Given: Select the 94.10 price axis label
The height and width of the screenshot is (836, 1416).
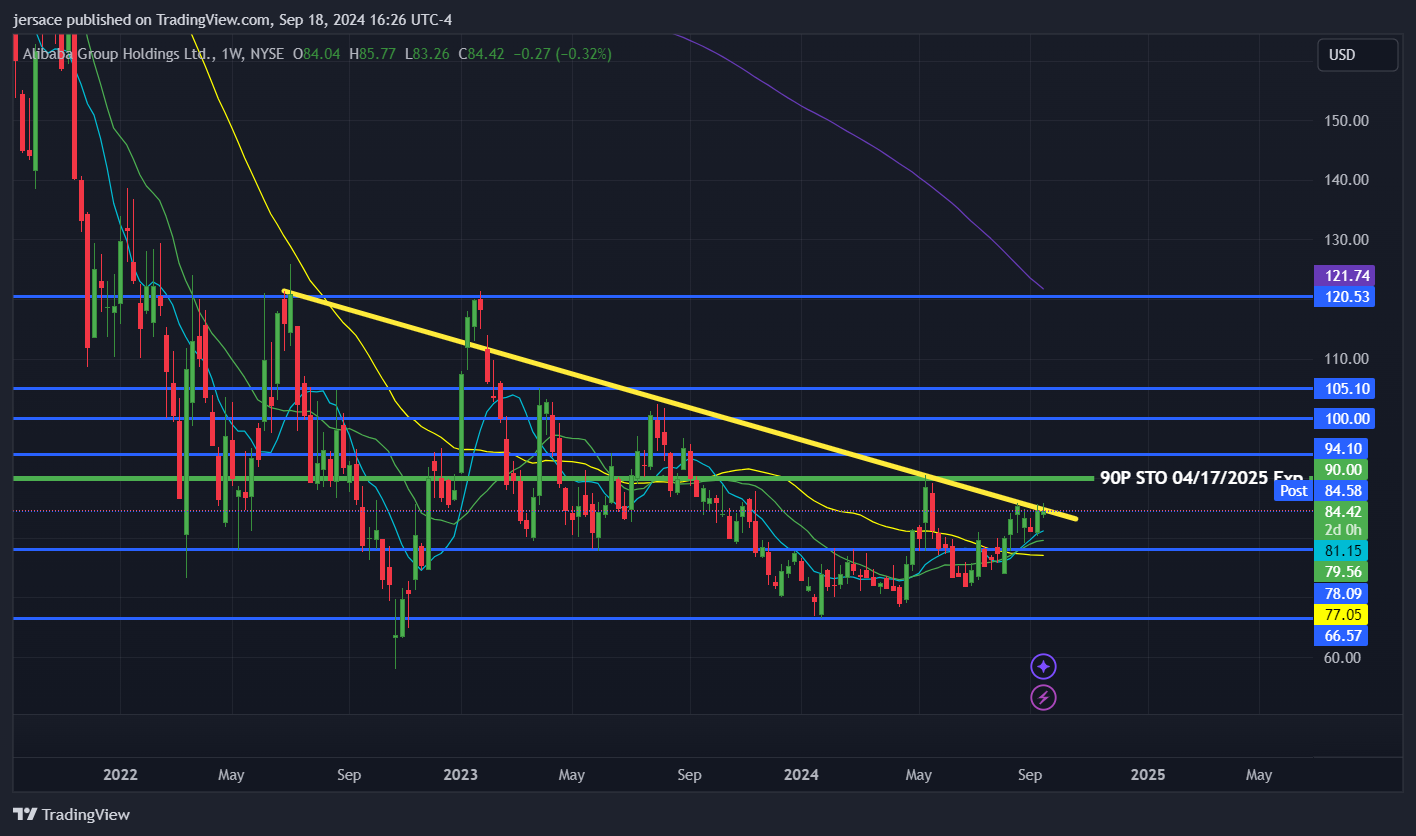Looking at the screenshot, I should point(1343,448).
